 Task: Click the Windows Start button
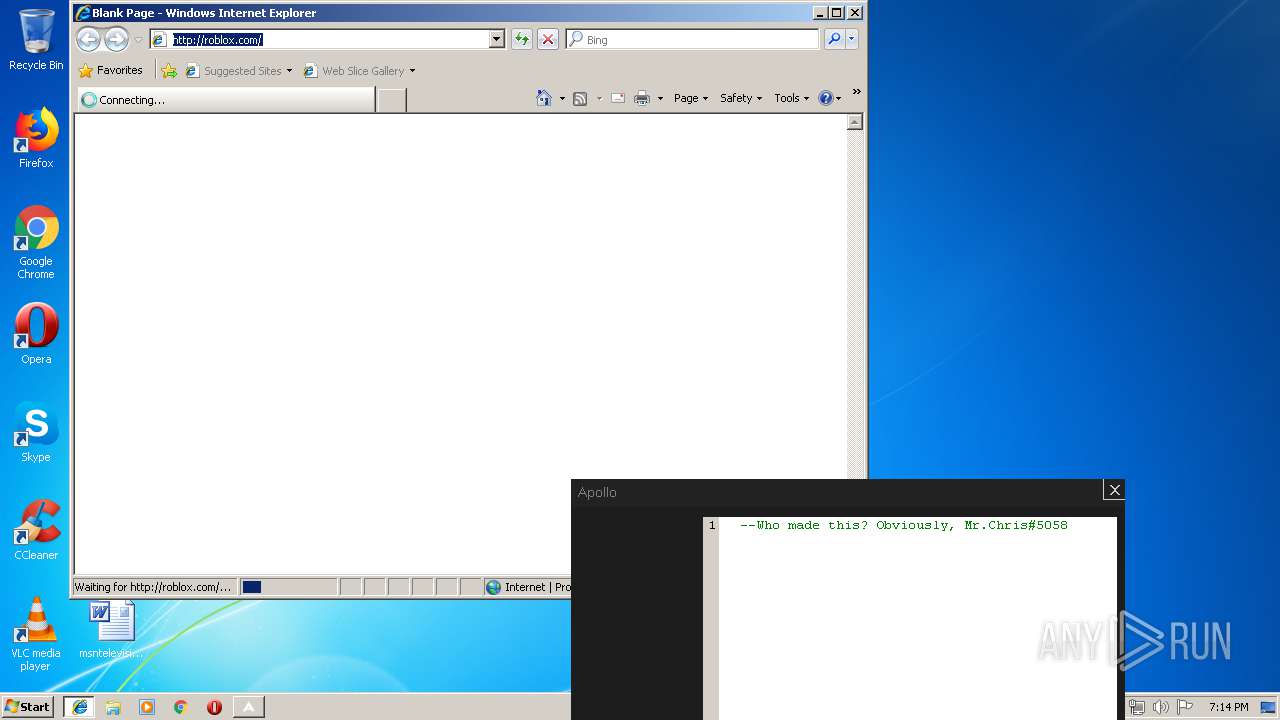point(28,706)
